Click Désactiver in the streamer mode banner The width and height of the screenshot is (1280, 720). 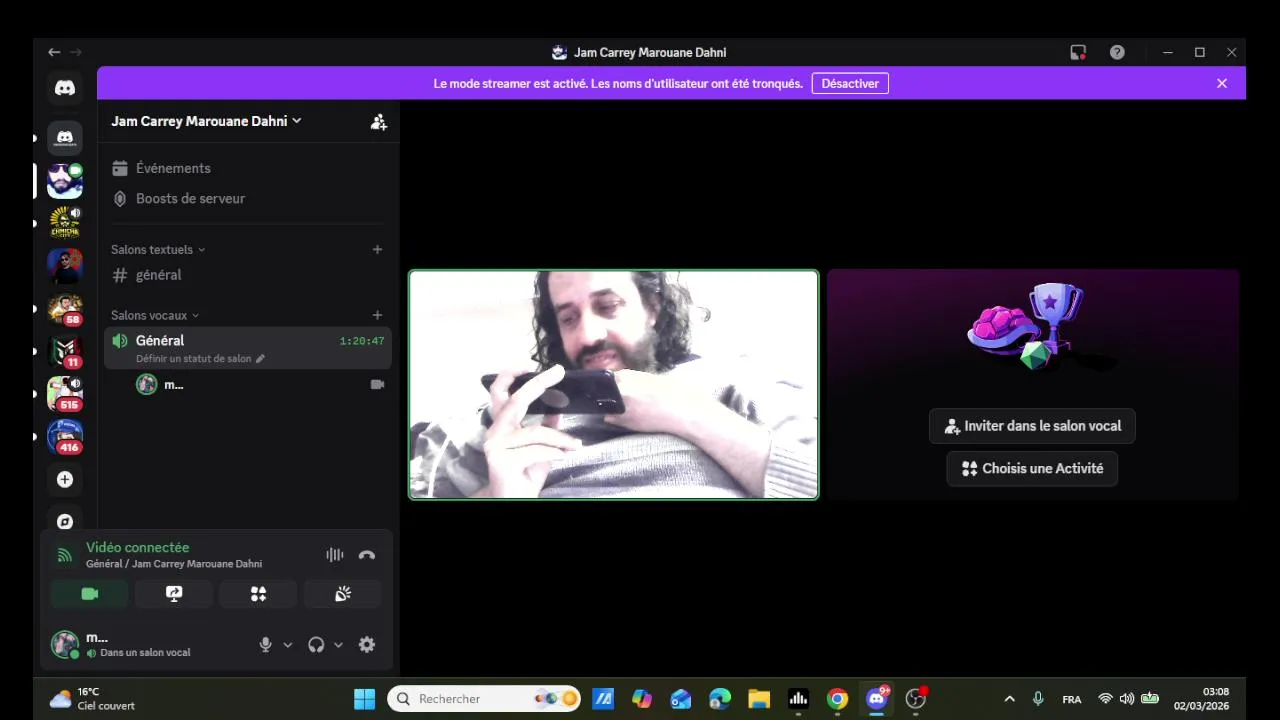[850, 84]
